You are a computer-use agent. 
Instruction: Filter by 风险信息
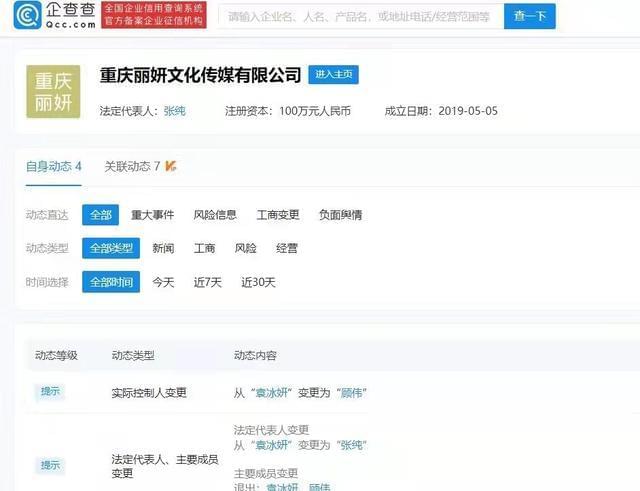215,214
